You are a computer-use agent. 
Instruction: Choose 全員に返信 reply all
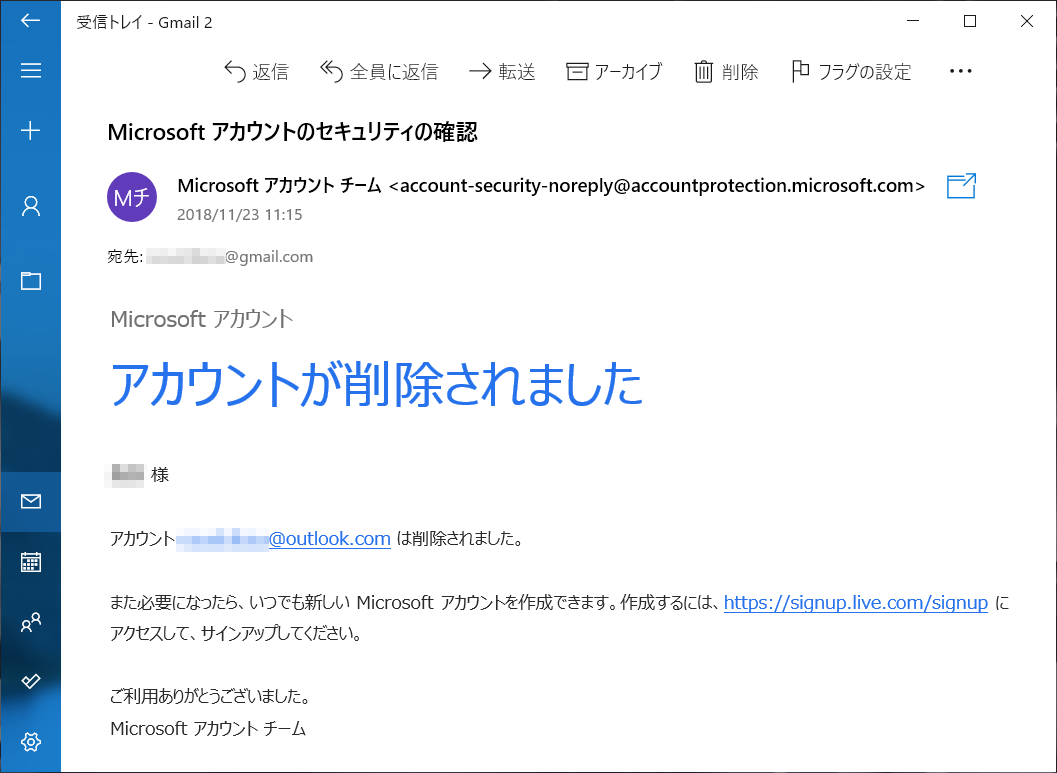pos(379,71)
